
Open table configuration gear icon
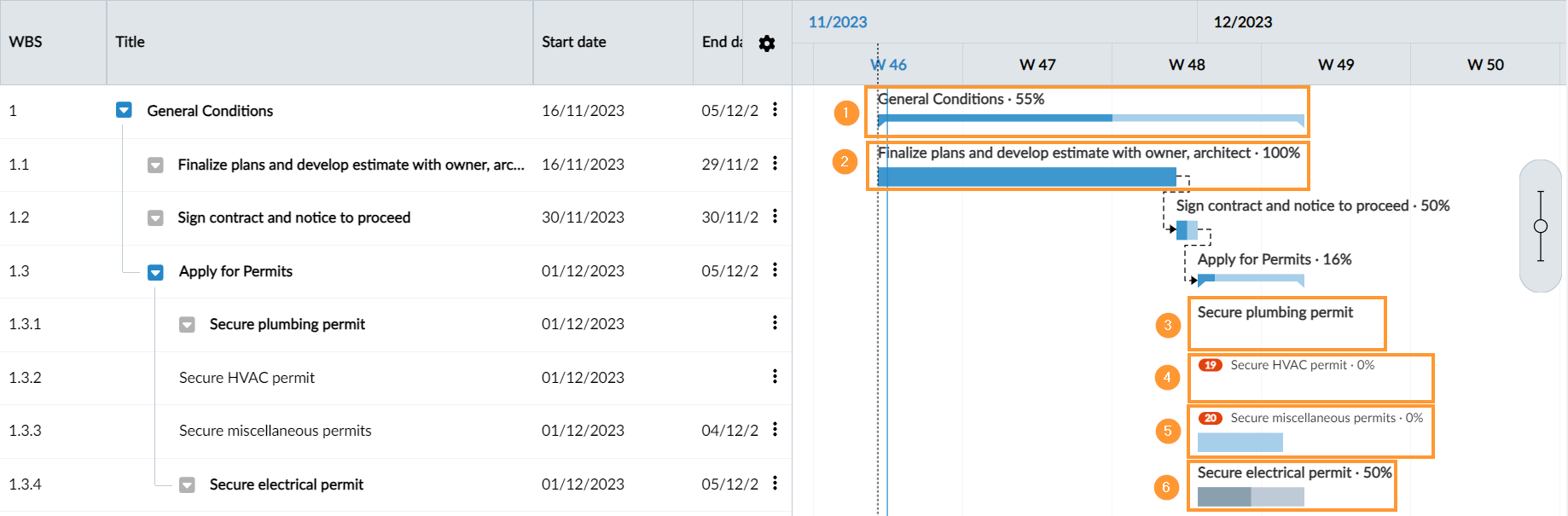pyautogui.click(x=766, y=43)
